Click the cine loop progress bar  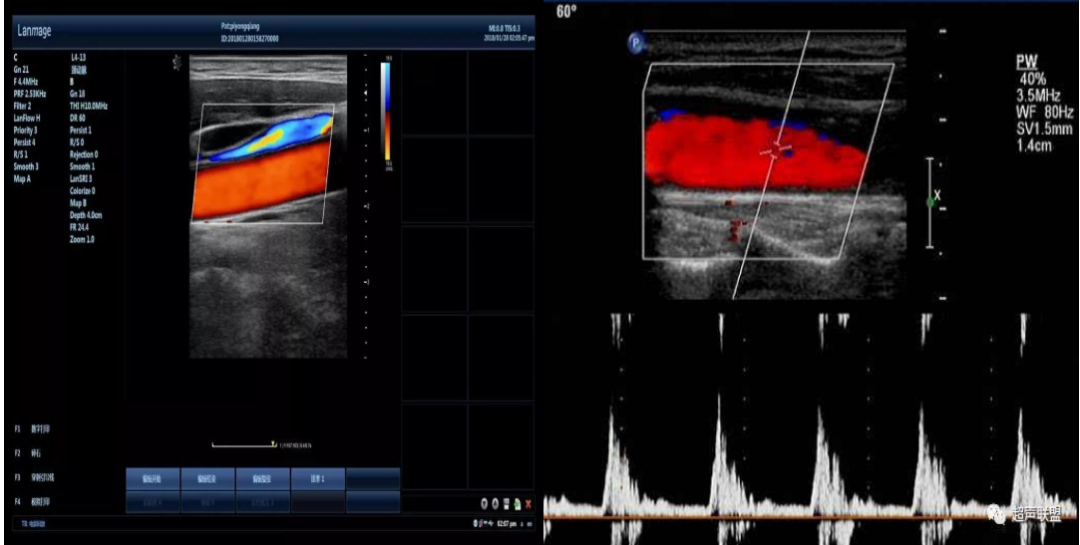point(244,445)
